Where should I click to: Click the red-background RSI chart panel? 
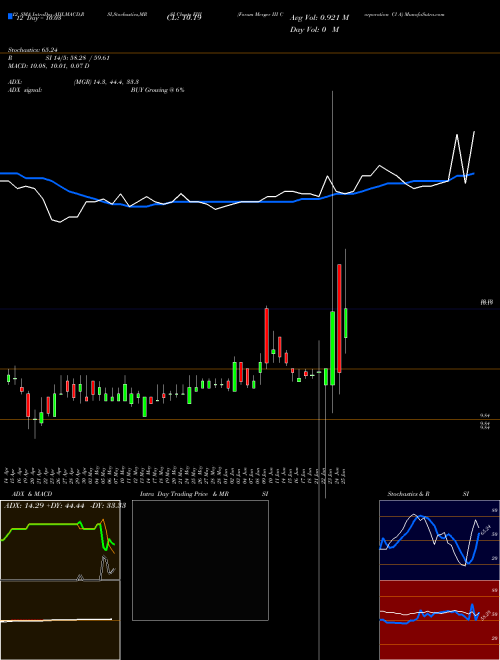point(439,620)
